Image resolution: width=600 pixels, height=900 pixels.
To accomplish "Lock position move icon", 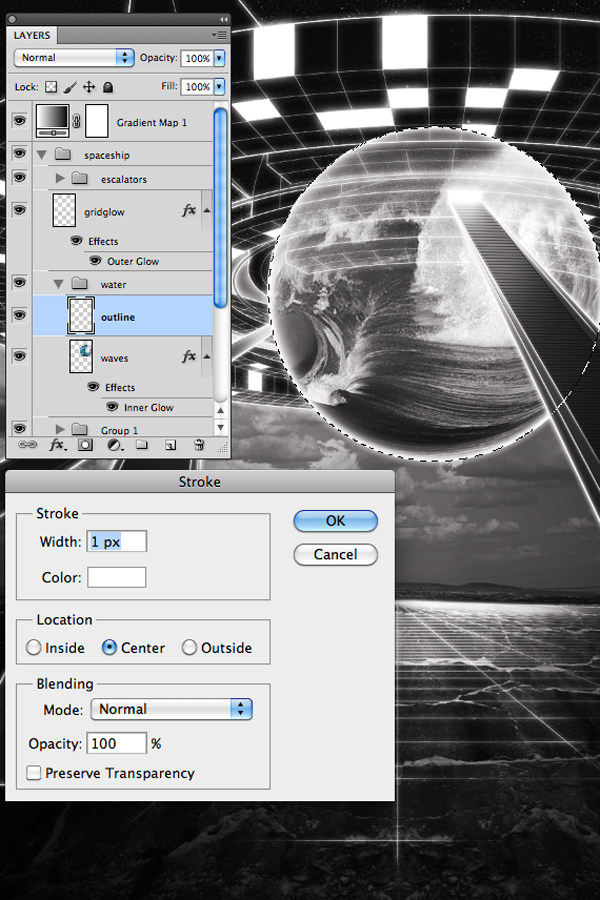I will (88, 87).
